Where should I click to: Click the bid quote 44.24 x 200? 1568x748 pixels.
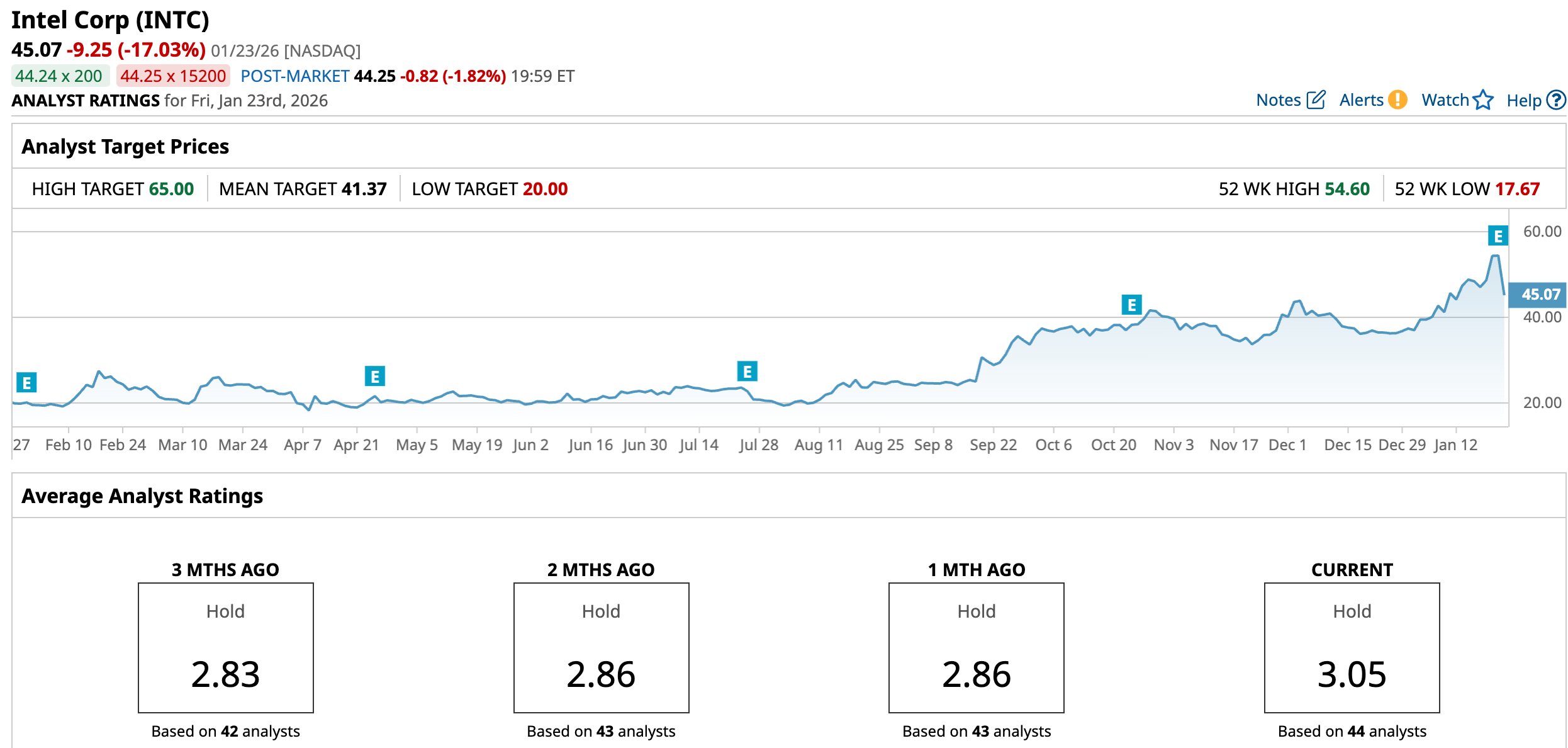pyautogui.click(x=59, y=76)
